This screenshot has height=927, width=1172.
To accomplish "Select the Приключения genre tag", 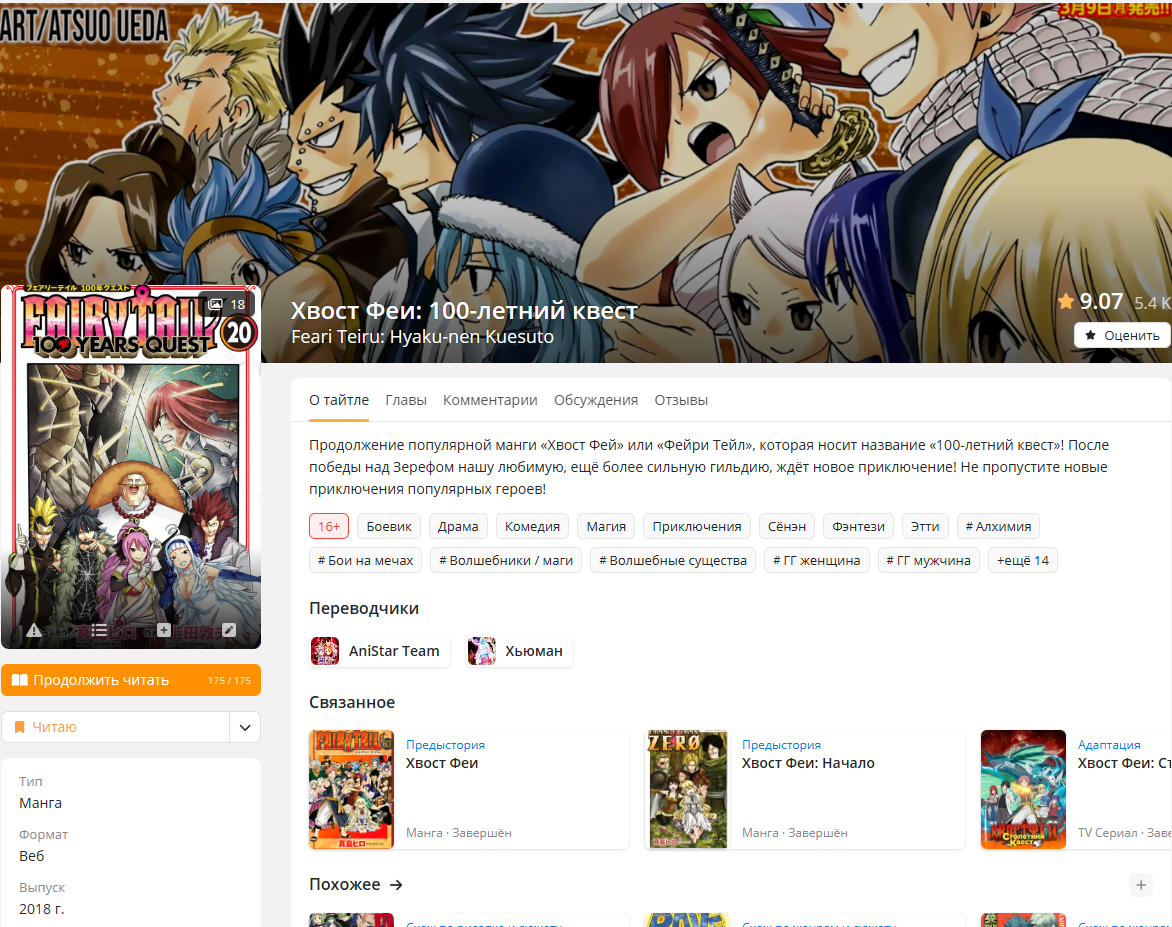I will (697, 526).
